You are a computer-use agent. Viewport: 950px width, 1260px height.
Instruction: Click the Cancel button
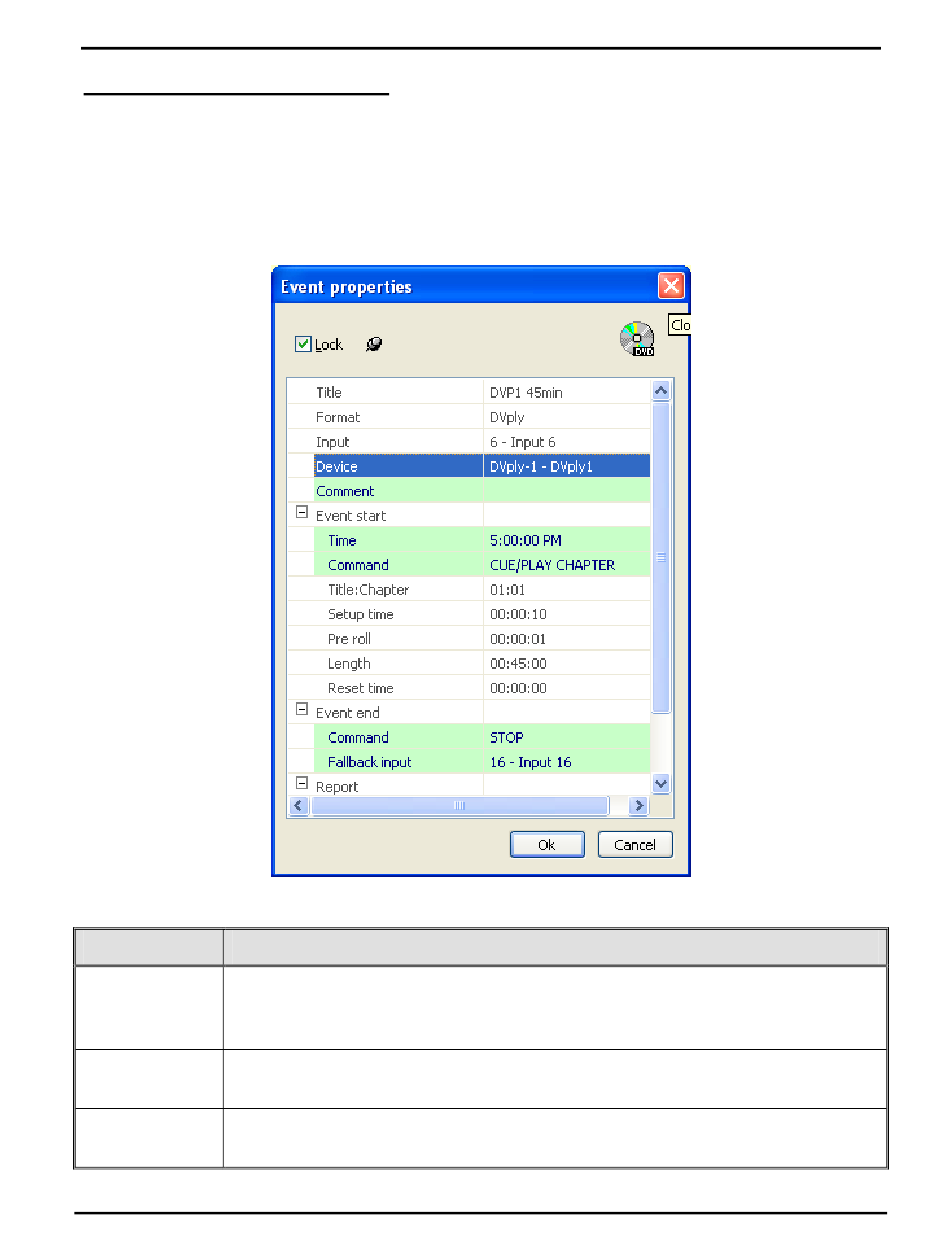click(635, 845)
